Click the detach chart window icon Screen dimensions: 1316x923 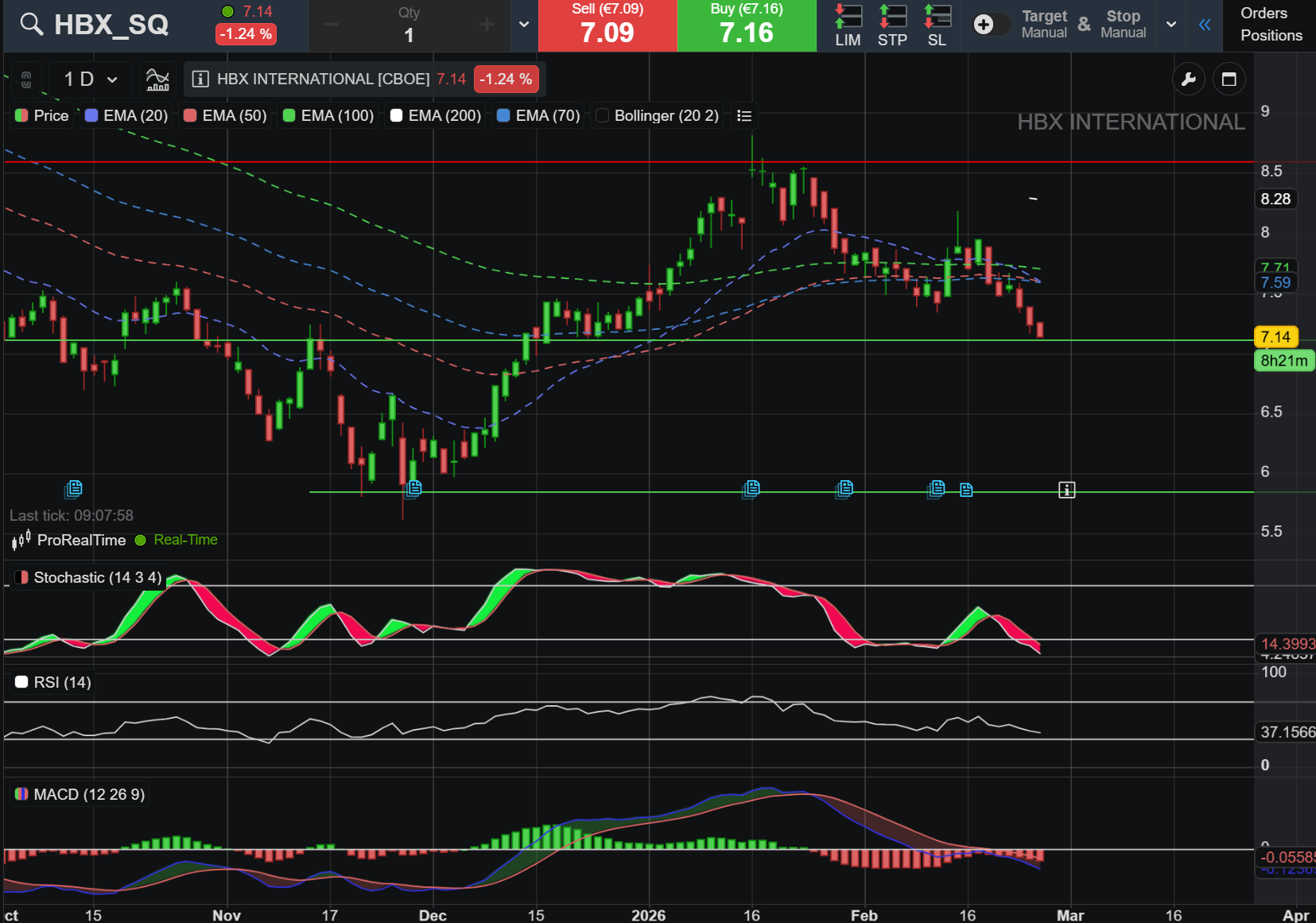click(x=1229, y=79)
